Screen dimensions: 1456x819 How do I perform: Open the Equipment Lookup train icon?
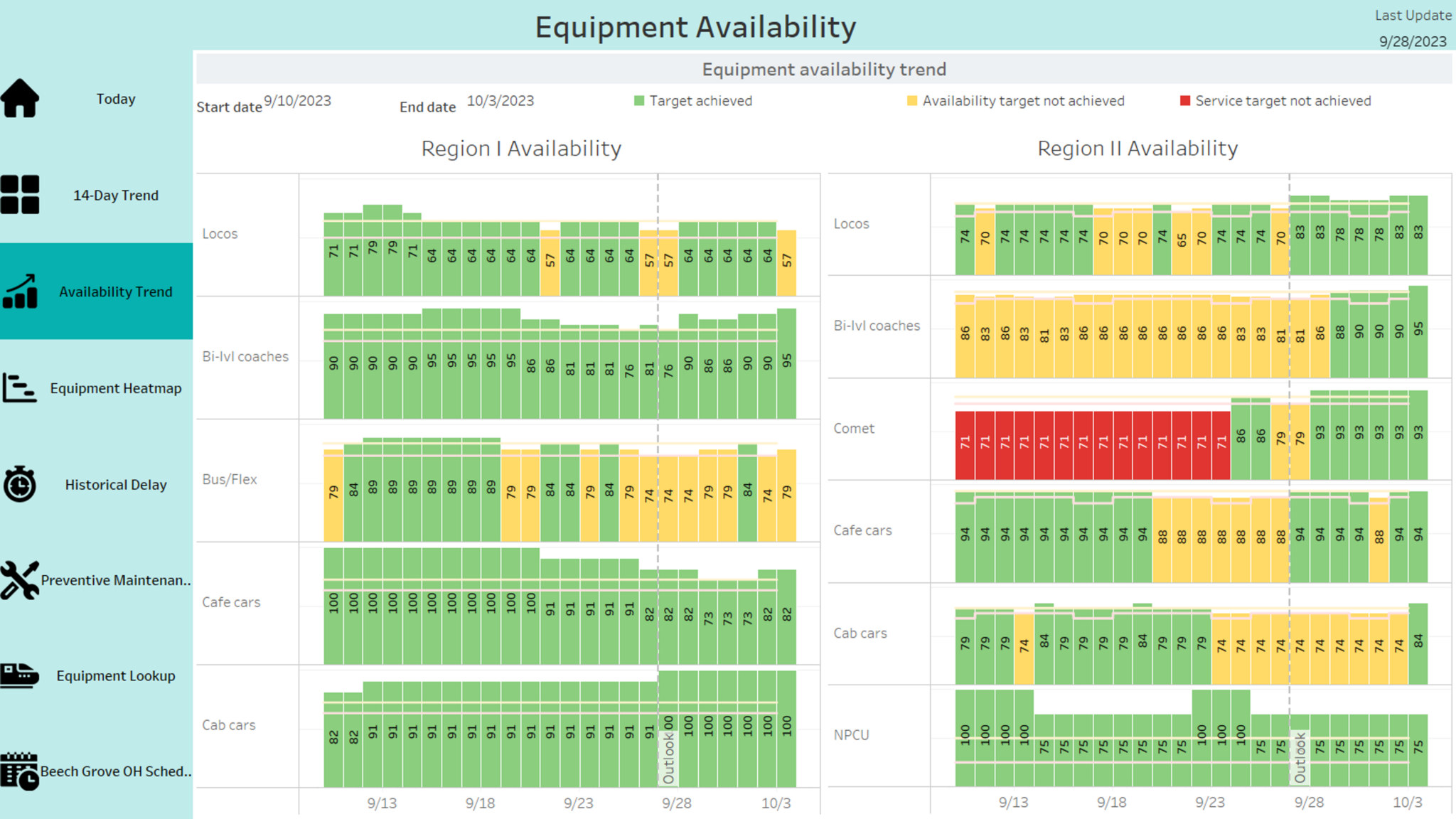pos(21,675)
